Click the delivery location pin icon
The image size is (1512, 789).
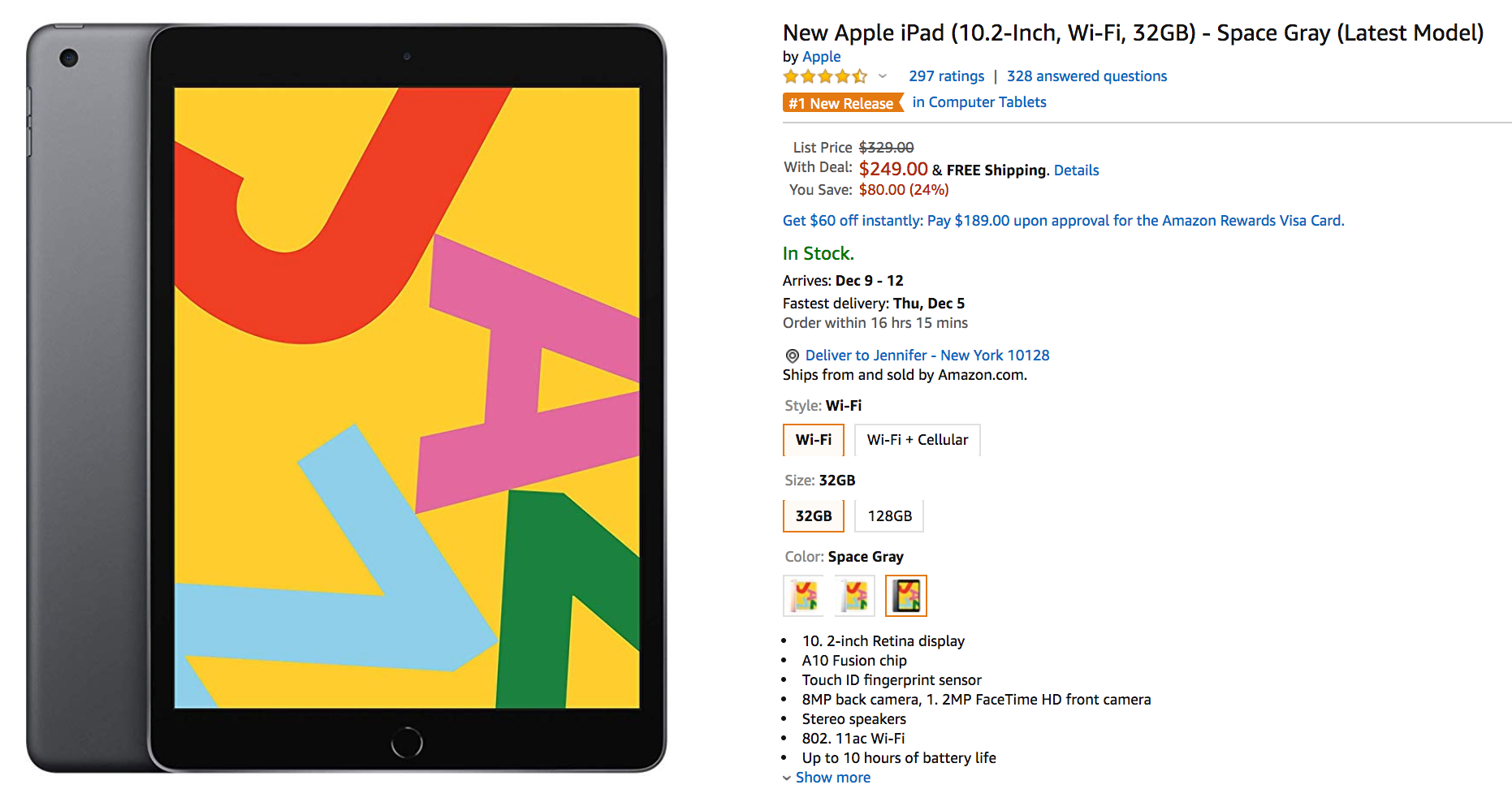[792, 356]
